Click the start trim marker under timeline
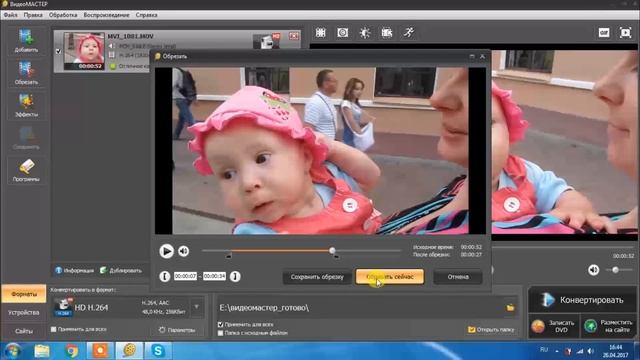The image size is (640, 360). 229,256
